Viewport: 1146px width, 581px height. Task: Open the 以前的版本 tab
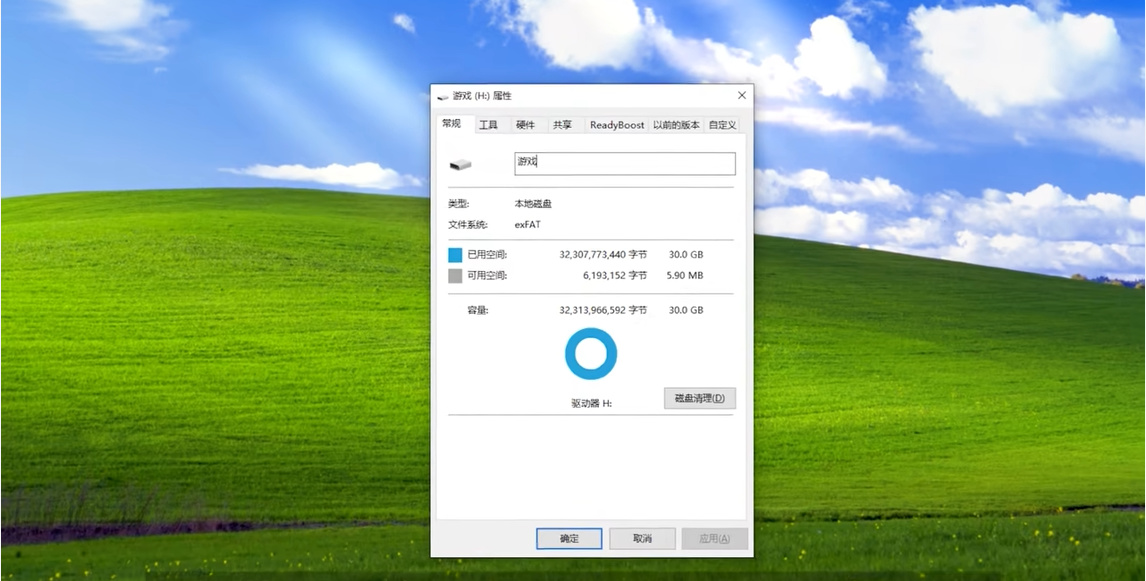tap(676, 125)
